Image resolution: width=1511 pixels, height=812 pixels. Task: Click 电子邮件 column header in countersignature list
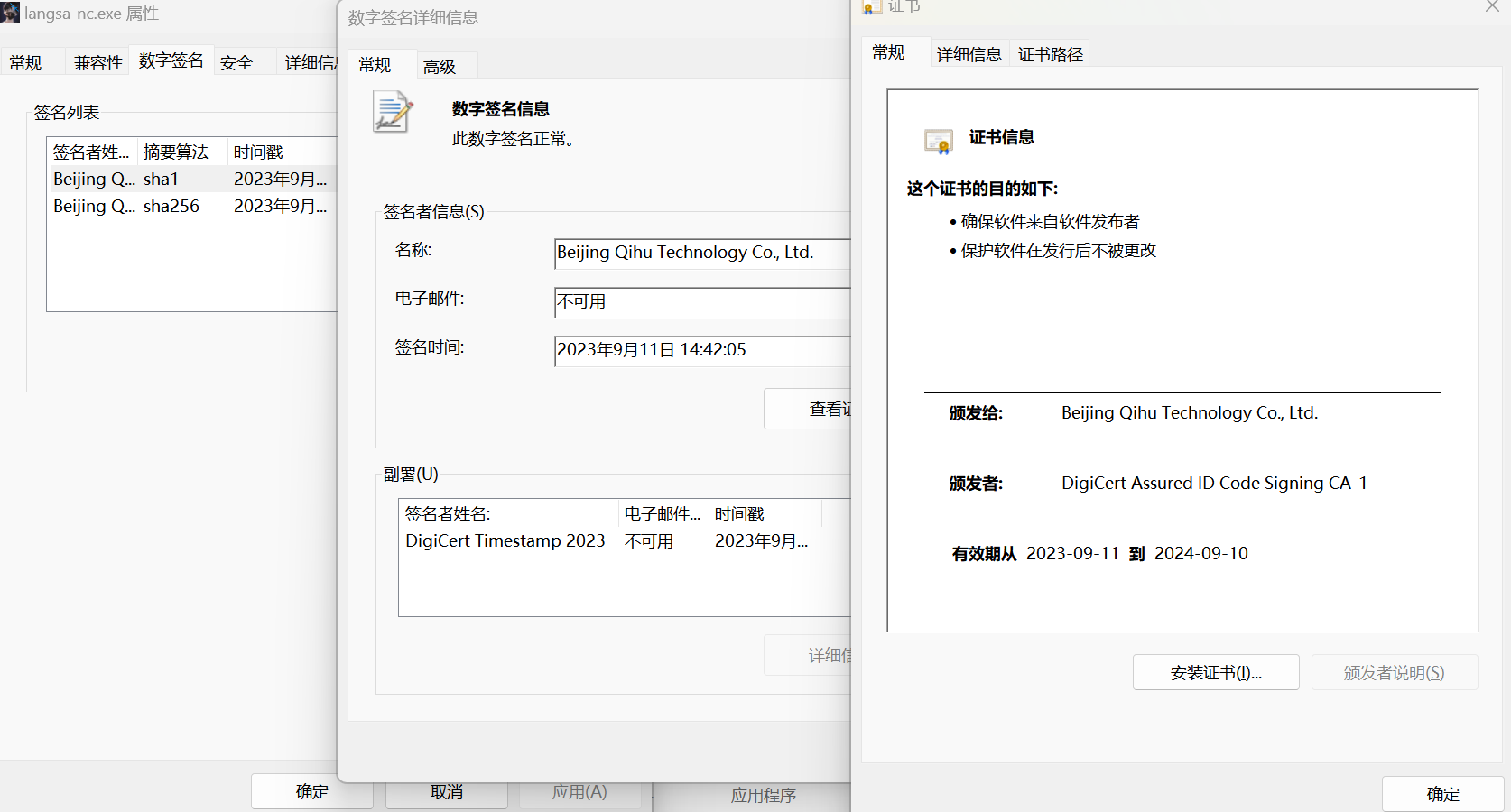[663, 513]
